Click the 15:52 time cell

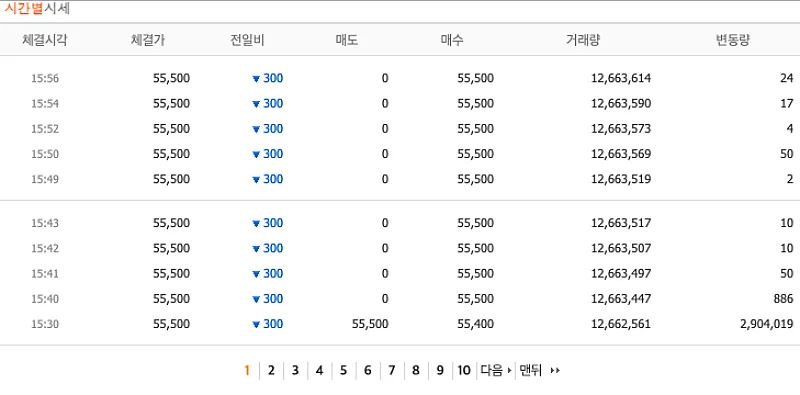(45, 129)
